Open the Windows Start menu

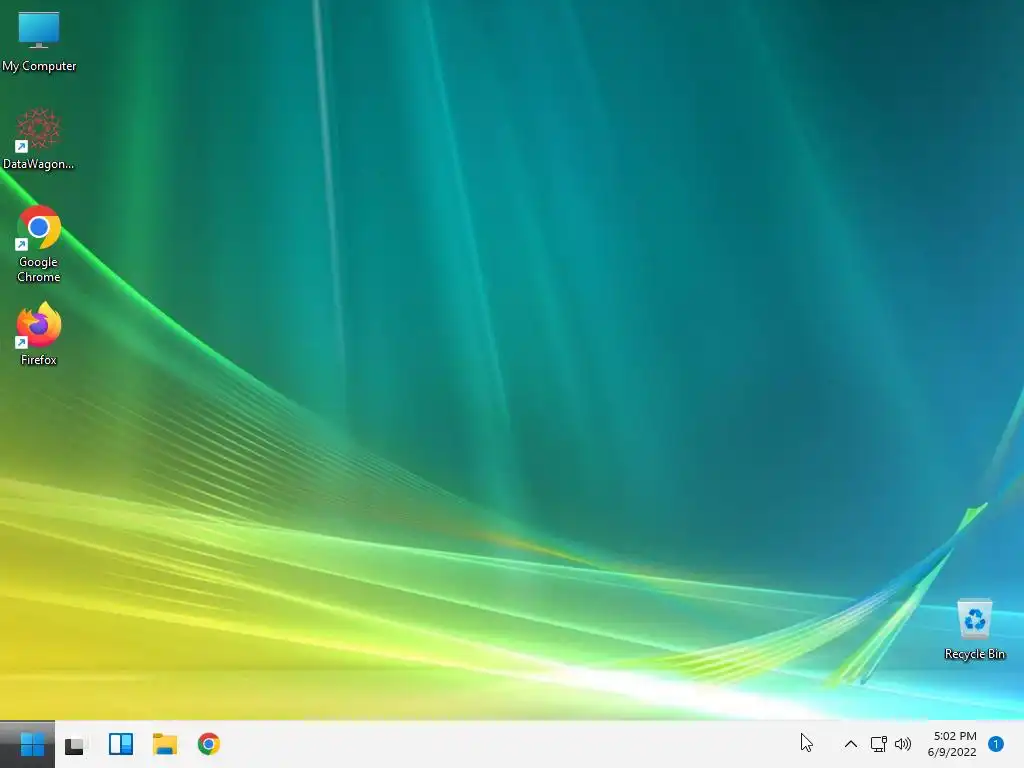[x=32, y=744]
